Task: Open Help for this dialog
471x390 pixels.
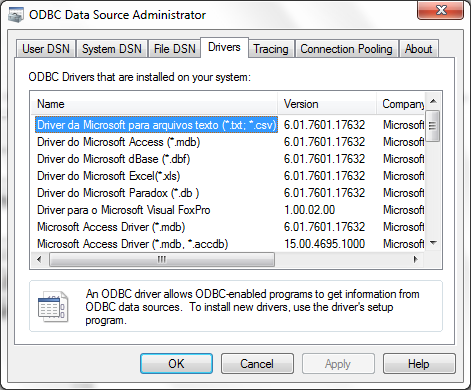Action: 419,364
